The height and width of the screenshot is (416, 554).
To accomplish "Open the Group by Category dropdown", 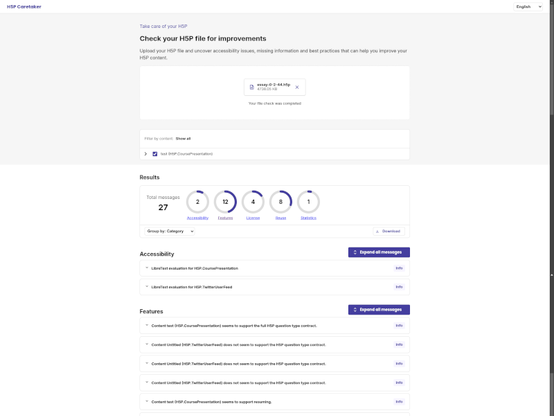I will (x=170, y=231).
